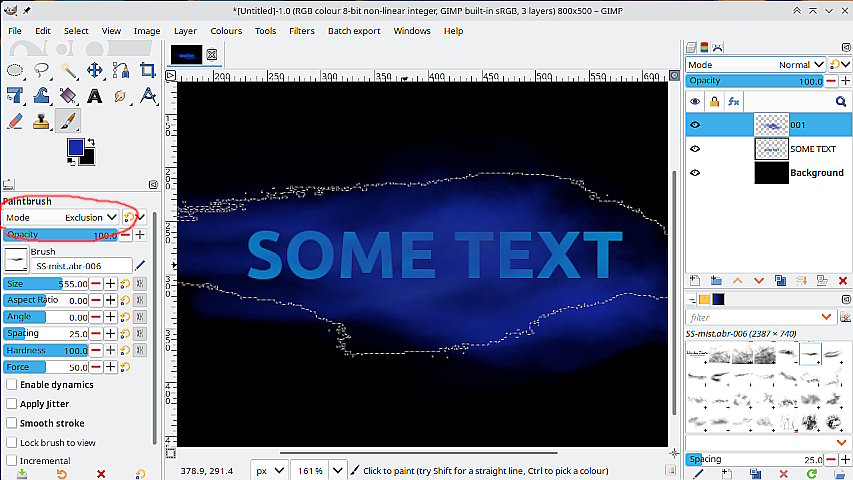Viewport: 853px width, 480px height.
Task: Hide the SOME TEXT layer
Action: pyautogui.click(x=695, y=149)
